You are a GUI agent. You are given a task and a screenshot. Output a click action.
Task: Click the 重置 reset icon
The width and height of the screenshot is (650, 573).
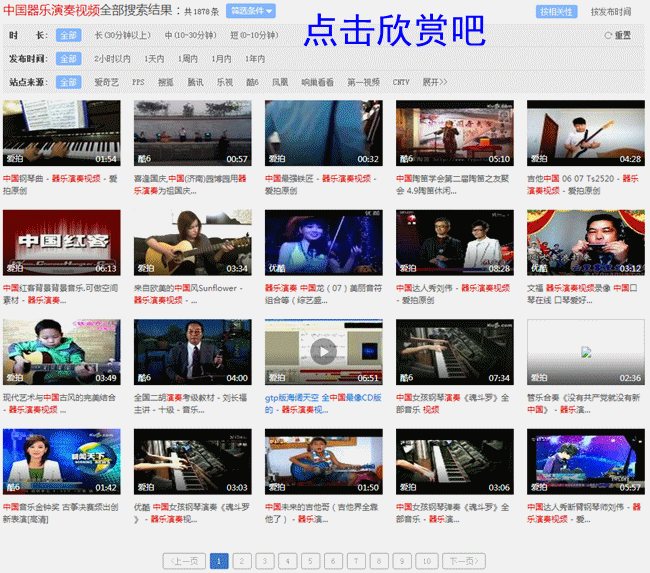608,35
